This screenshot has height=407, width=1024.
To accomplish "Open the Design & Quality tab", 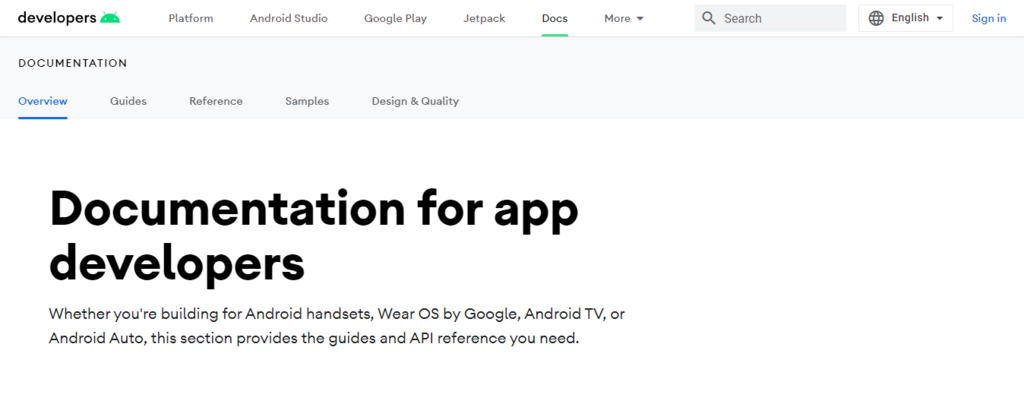I will [415, 101].
